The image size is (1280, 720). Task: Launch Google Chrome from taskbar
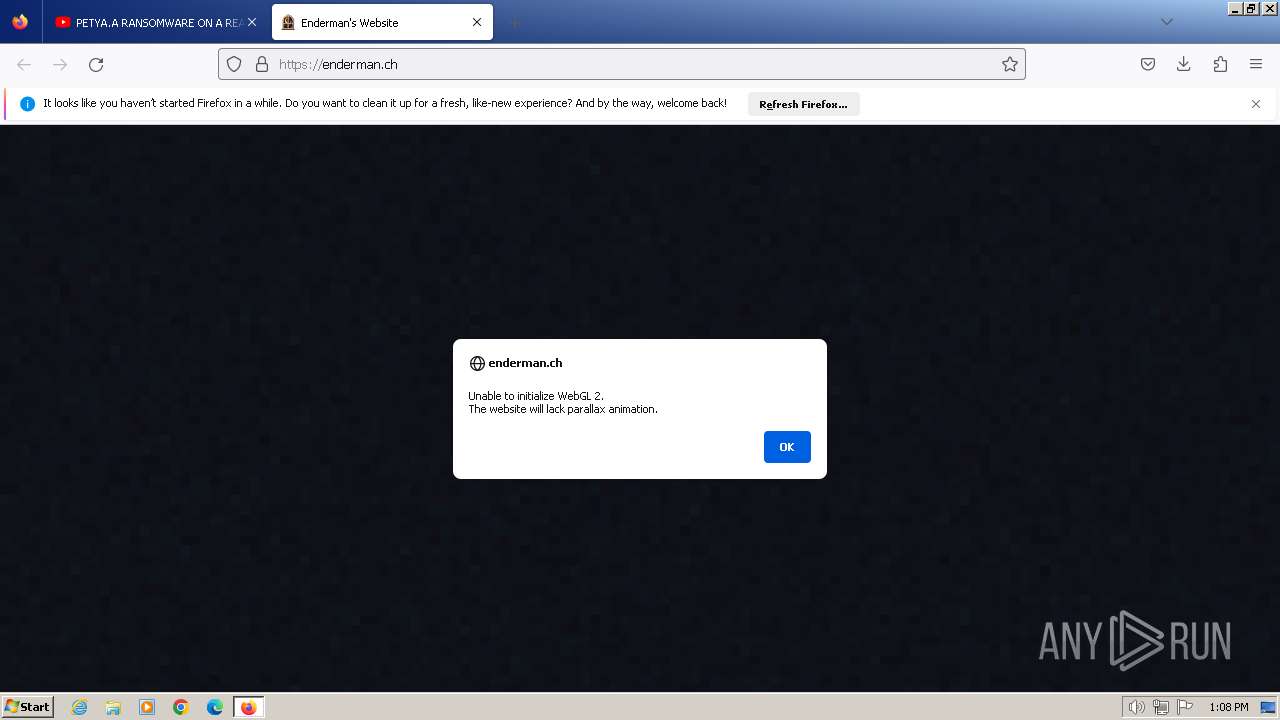(181, 707)
